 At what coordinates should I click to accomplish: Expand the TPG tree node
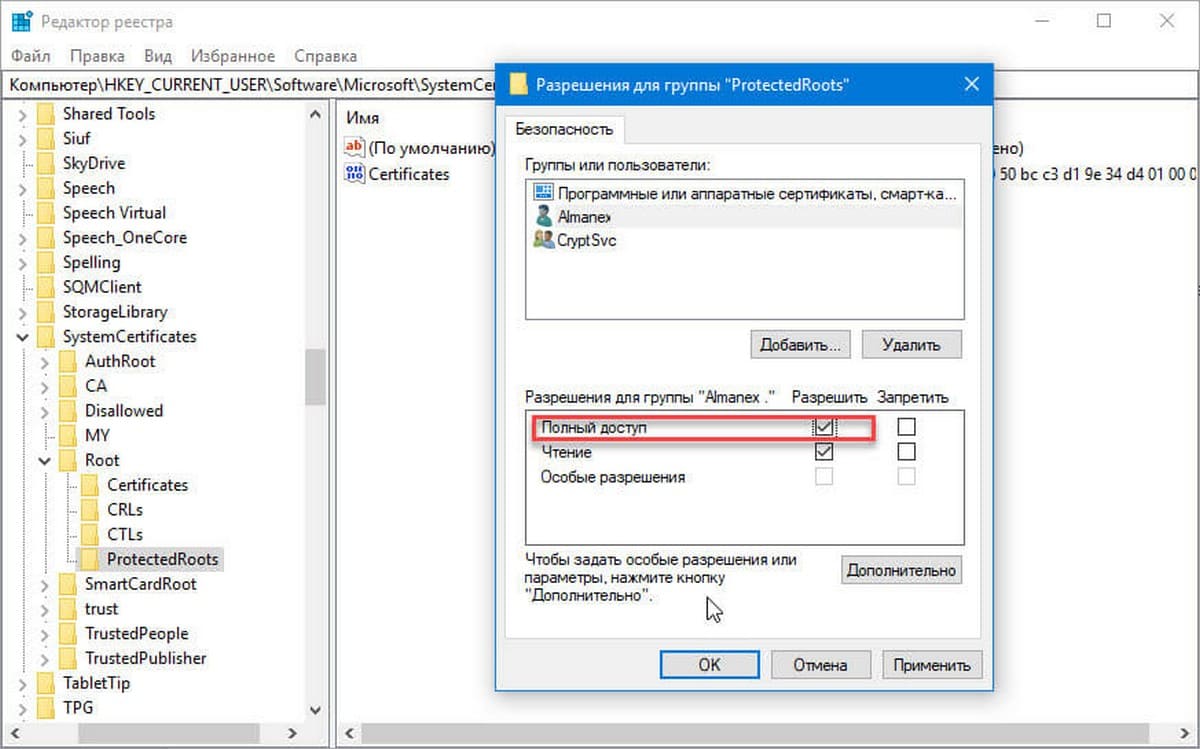coord(23,708)
